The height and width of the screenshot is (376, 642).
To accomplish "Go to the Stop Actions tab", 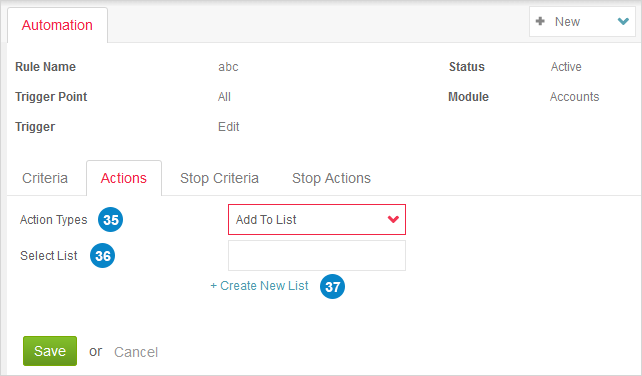I will click(331, 178).
